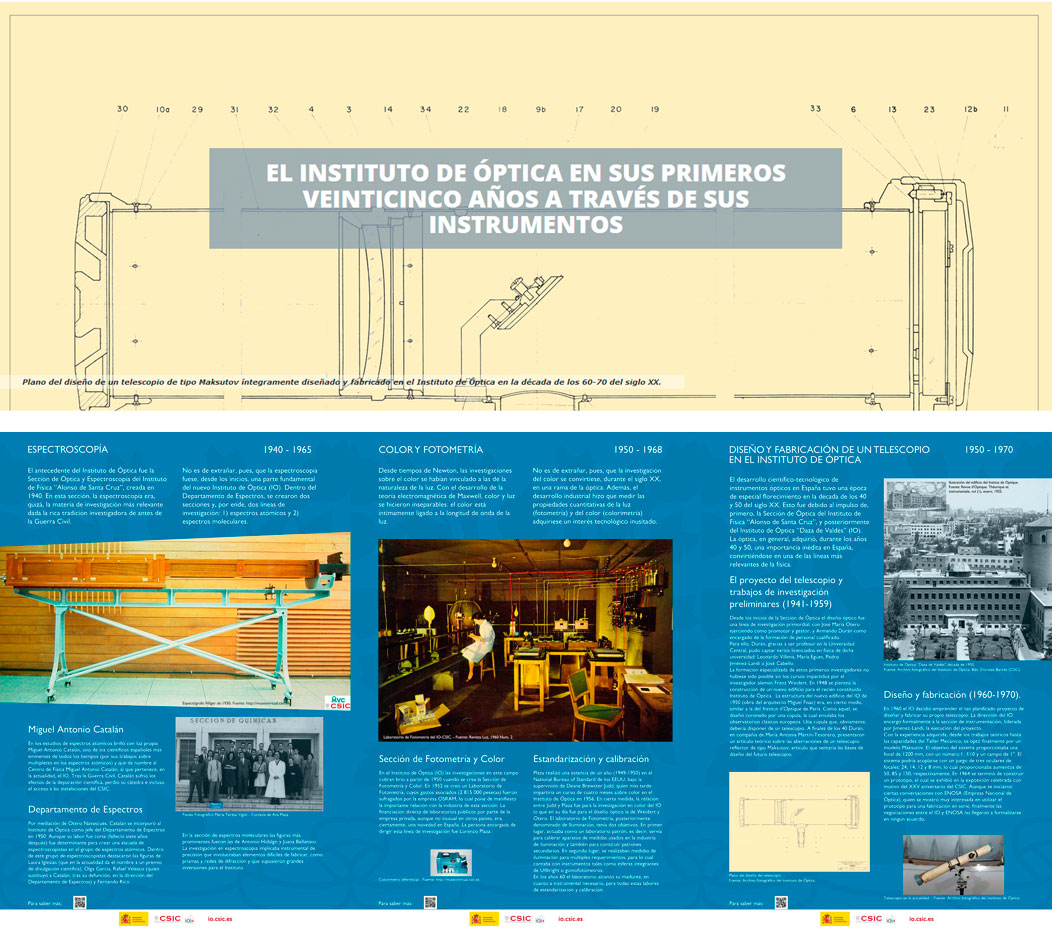1052x928 pixels.
Task: Click part number 19 on the blueprint
Action: pos(655,109)
